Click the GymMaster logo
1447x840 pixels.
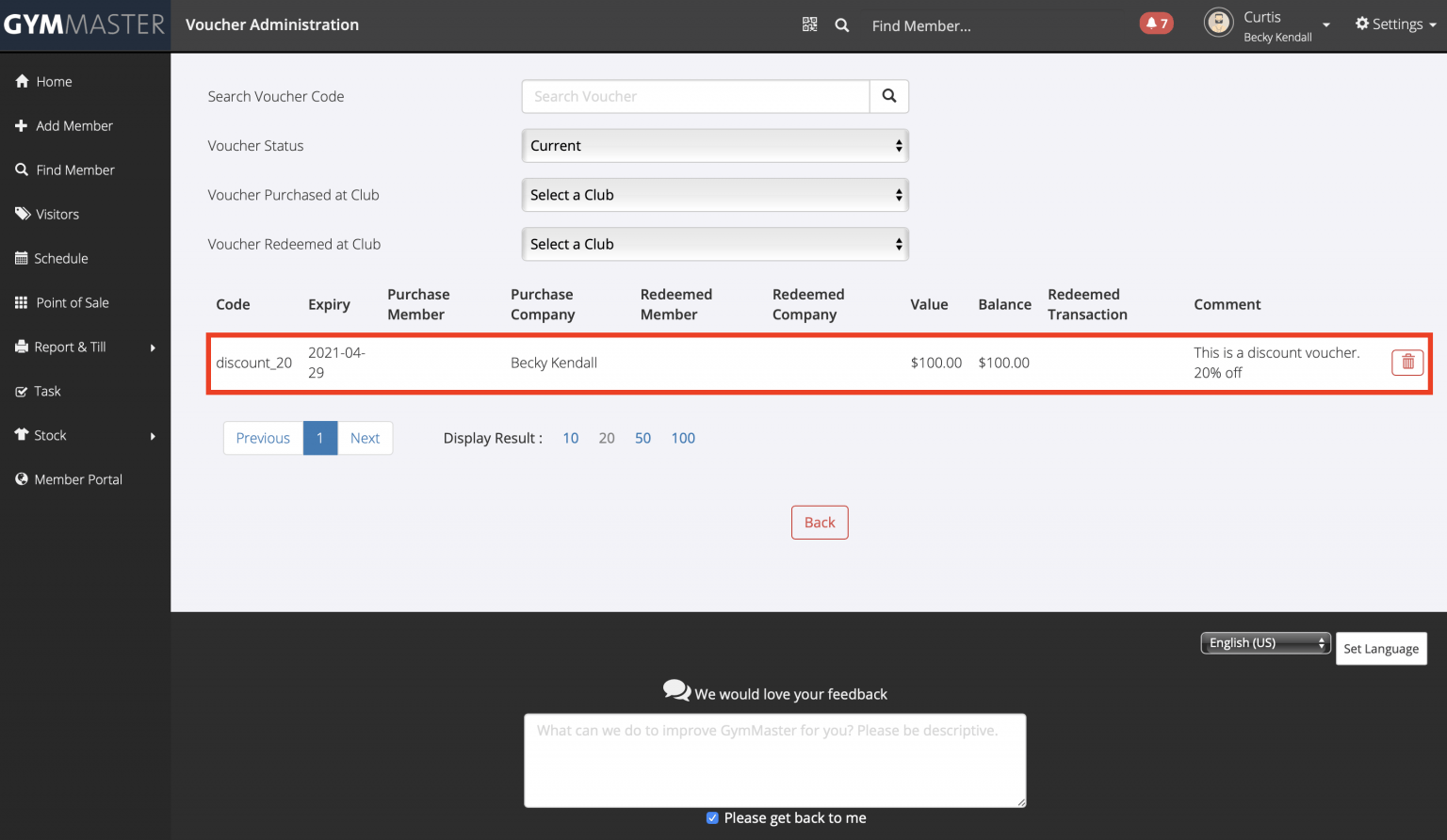(x=85, y=24)
